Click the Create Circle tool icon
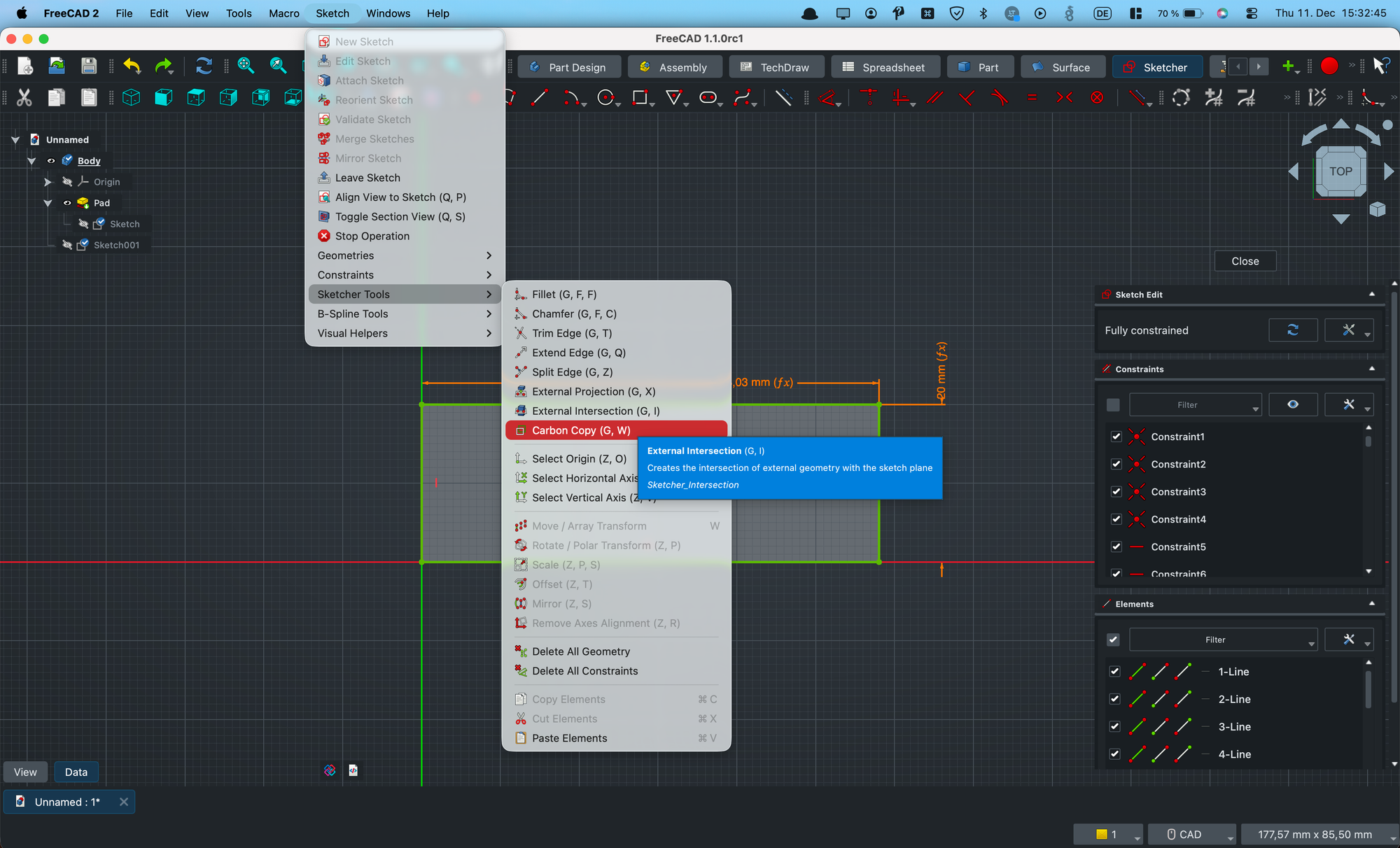 tap(605, 98)
